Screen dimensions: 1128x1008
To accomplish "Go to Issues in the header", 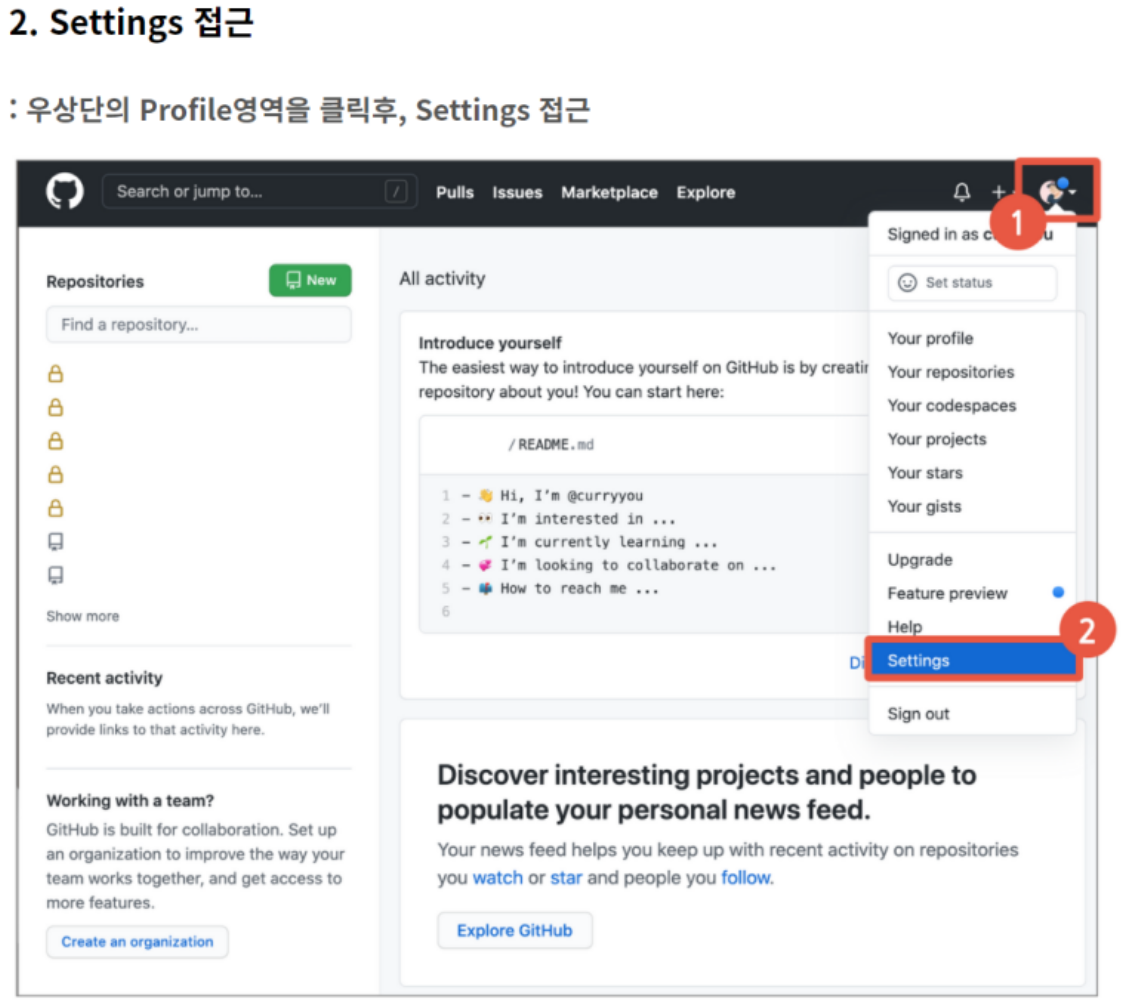I will click(517, 193).
